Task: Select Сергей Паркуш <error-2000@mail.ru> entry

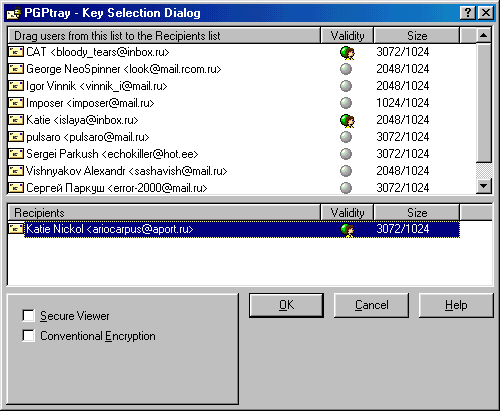Action: (x=117, y=188)
